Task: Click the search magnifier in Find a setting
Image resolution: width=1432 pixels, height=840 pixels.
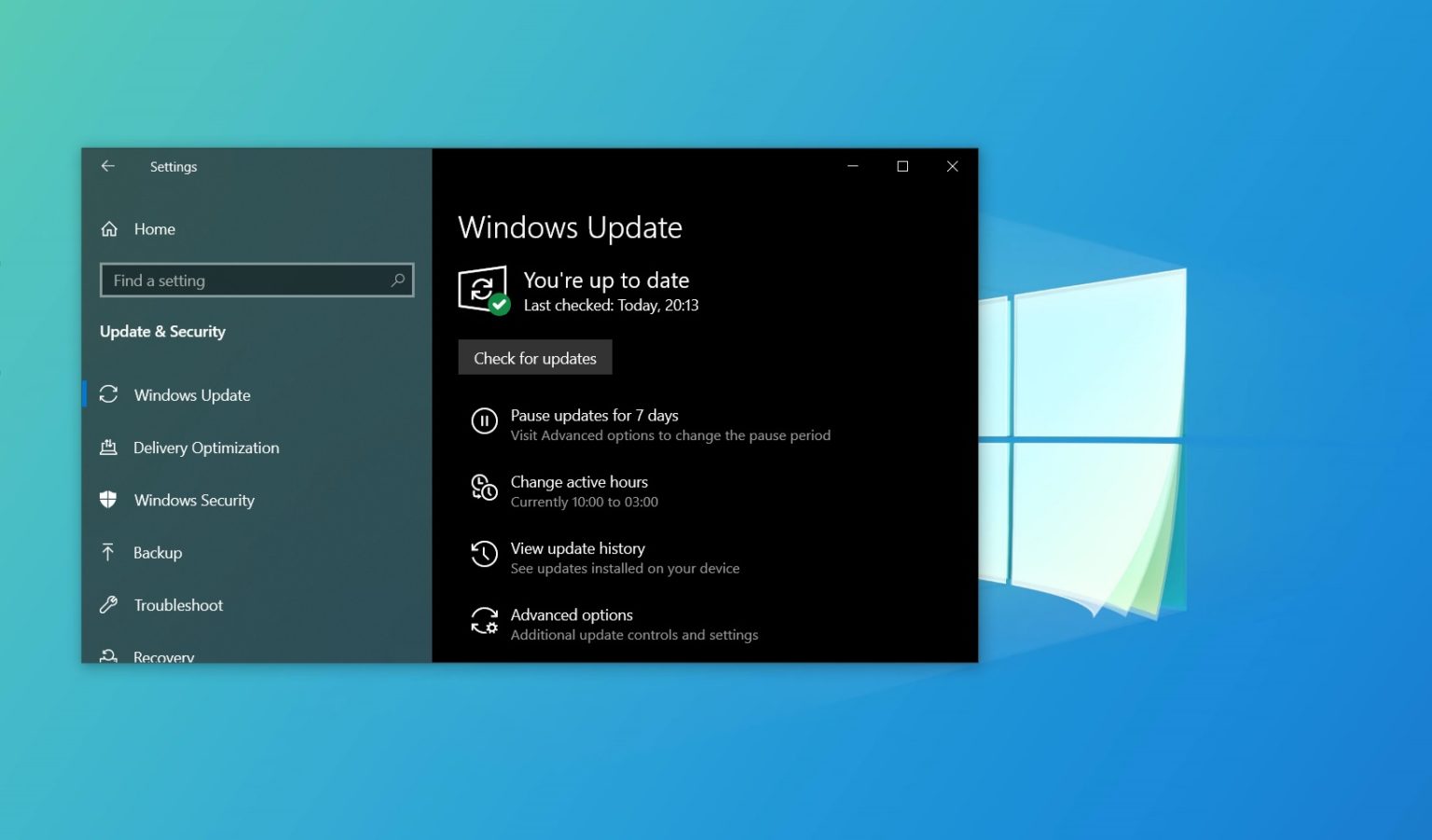Action: coord(398,280)
